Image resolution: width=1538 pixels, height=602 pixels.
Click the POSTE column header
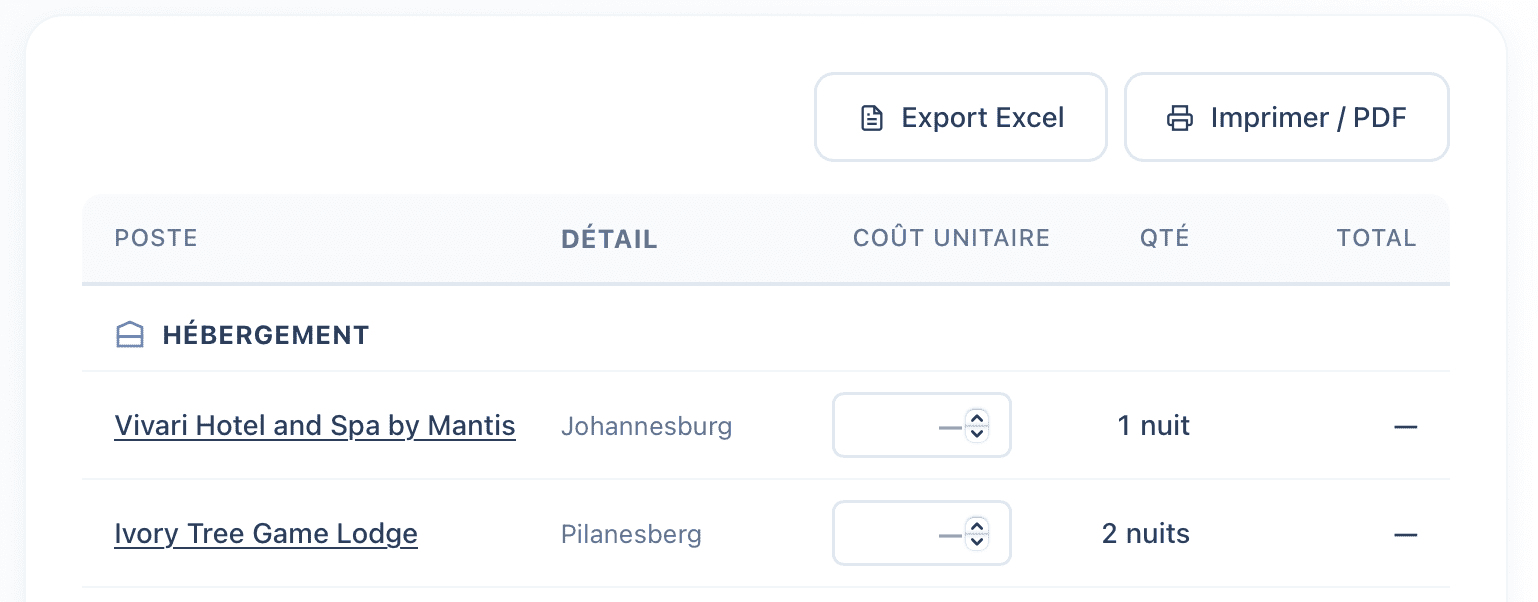coord(156,238)
